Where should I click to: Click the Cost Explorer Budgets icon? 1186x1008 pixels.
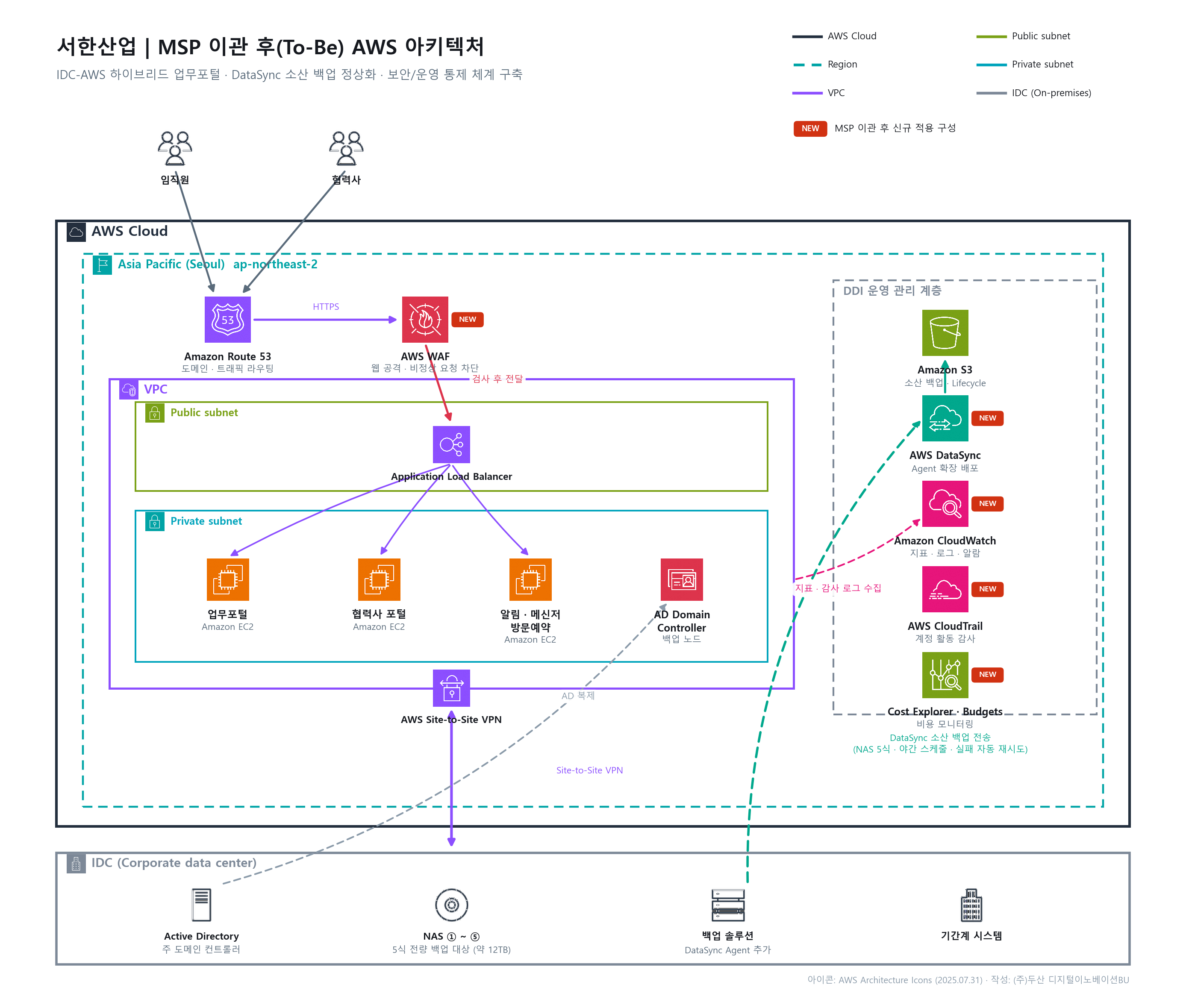click(945, 675)
